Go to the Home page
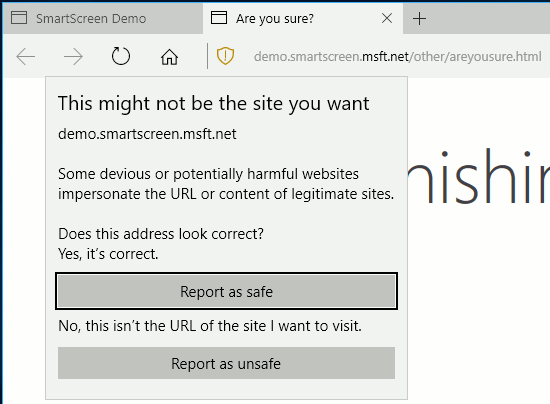The image size is (550, 404). tap(169, 56)
